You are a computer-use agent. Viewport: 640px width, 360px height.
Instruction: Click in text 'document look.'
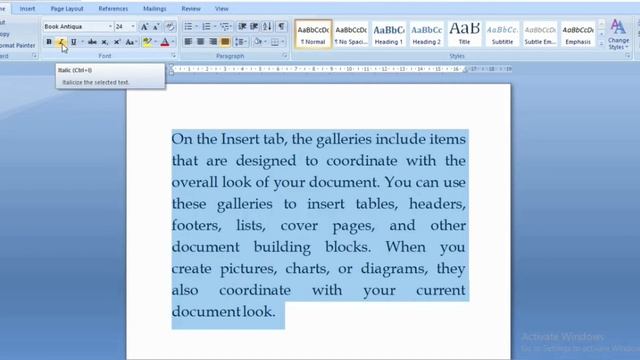[x=223, y=312]
